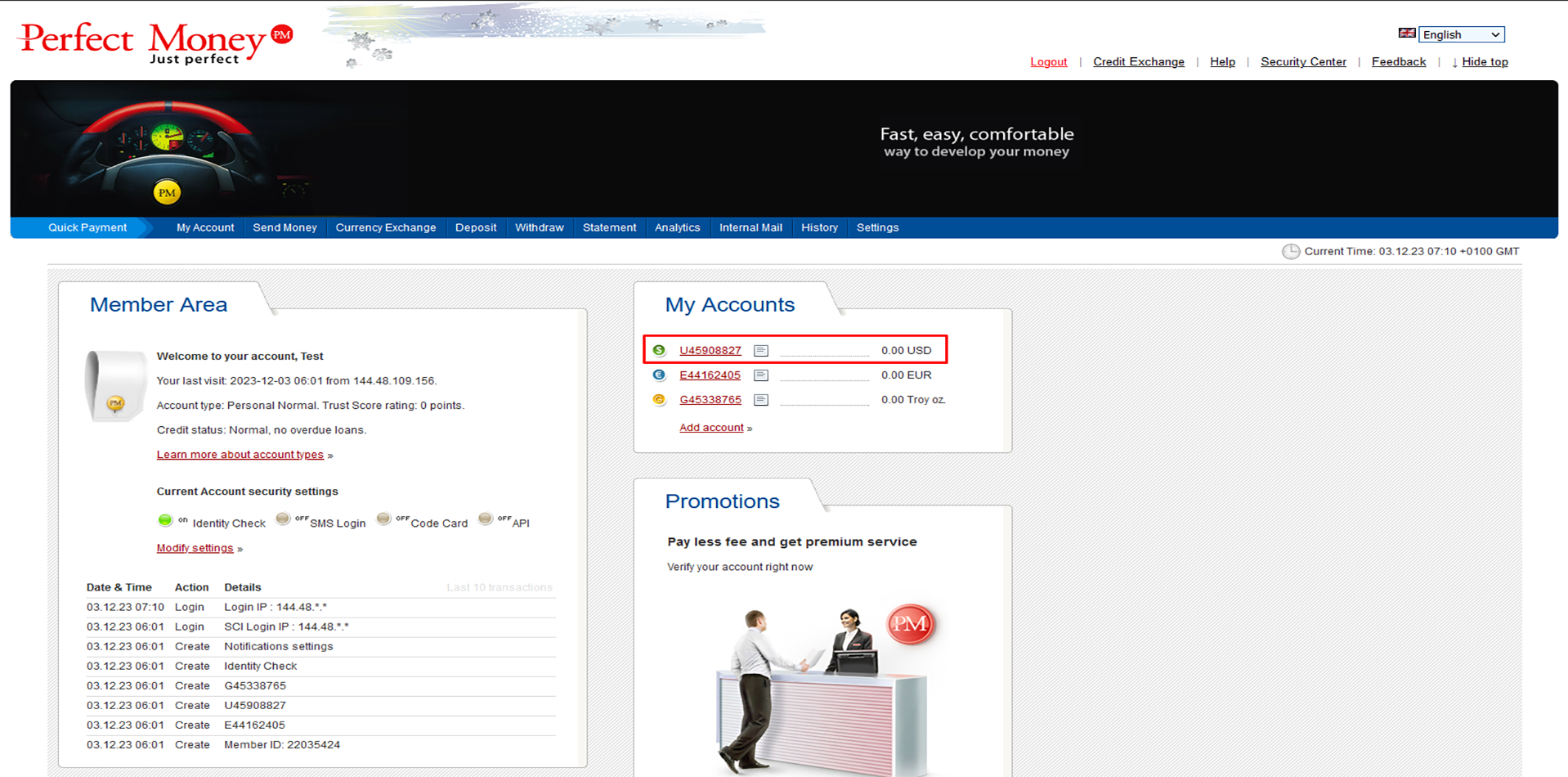
Task: Click the Logout link
Action: [1048, 61]
